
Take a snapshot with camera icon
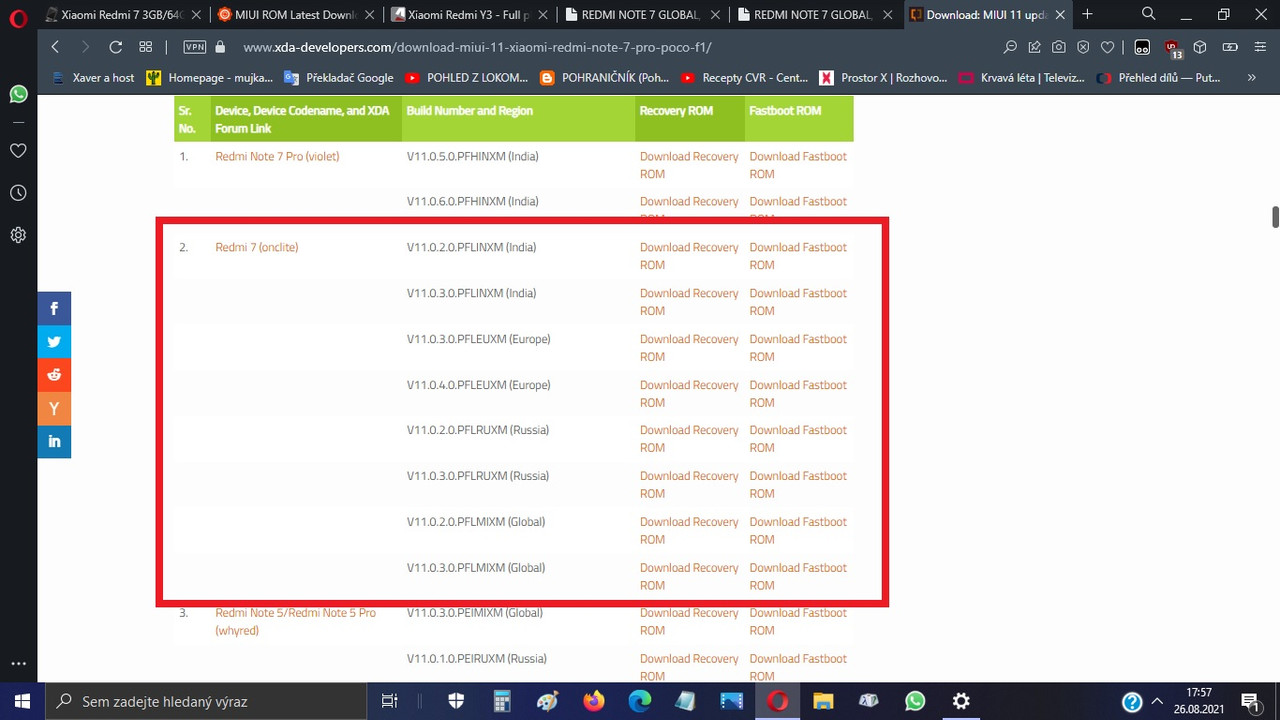(1059, 47)
